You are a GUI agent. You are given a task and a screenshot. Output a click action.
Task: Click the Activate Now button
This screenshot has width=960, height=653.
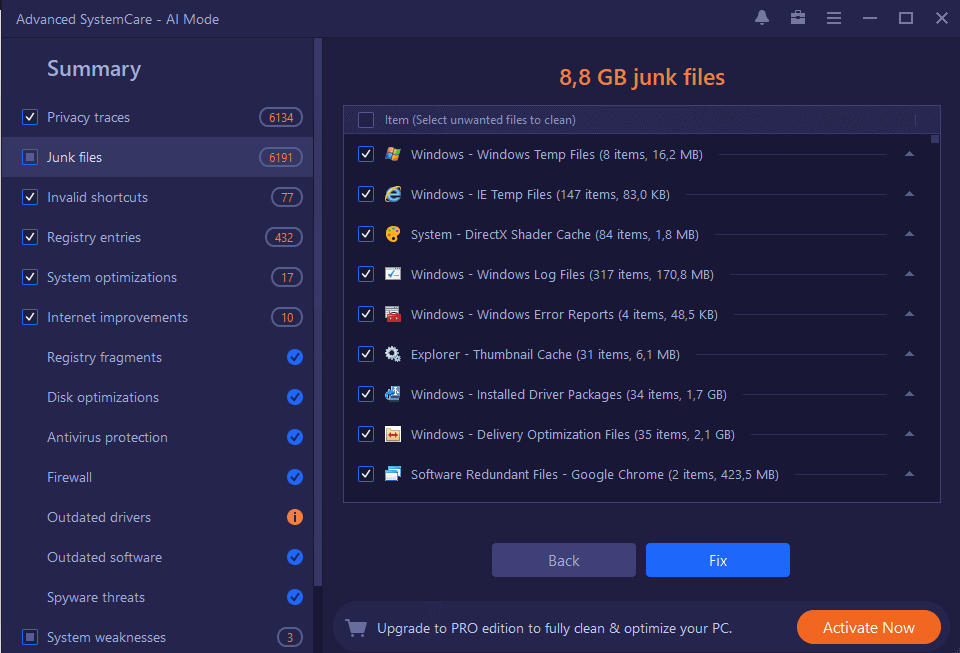click(x=868, y=627)
